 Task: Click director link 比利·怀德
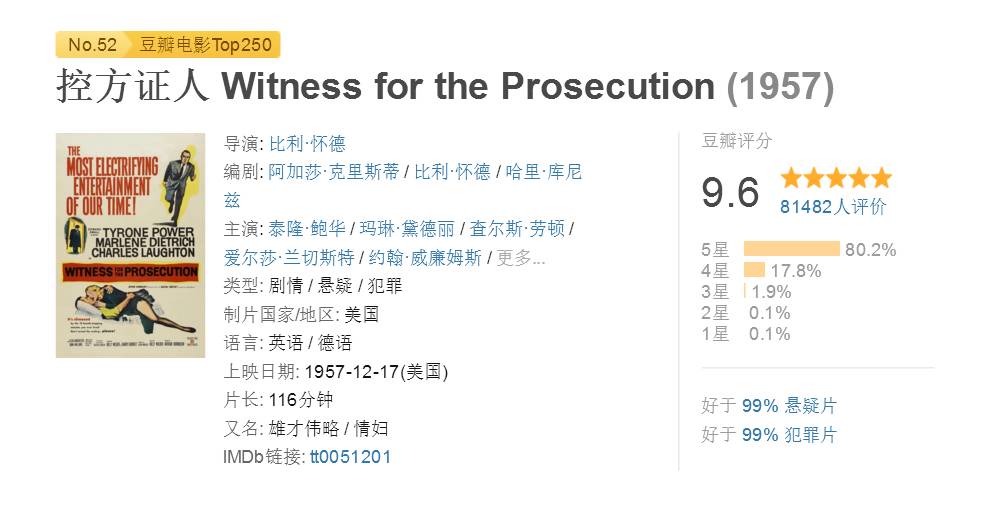[307, 144]
